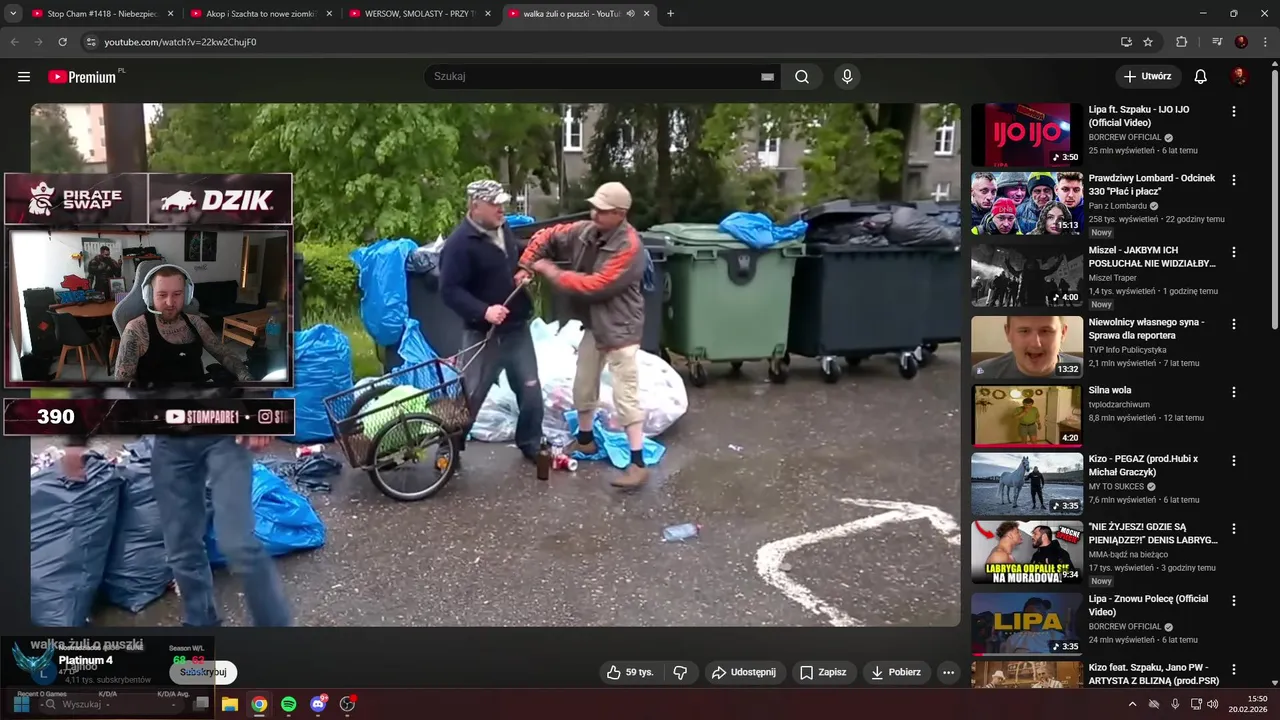
Task: Click the search magnifier button
Action: pos(802,77)
